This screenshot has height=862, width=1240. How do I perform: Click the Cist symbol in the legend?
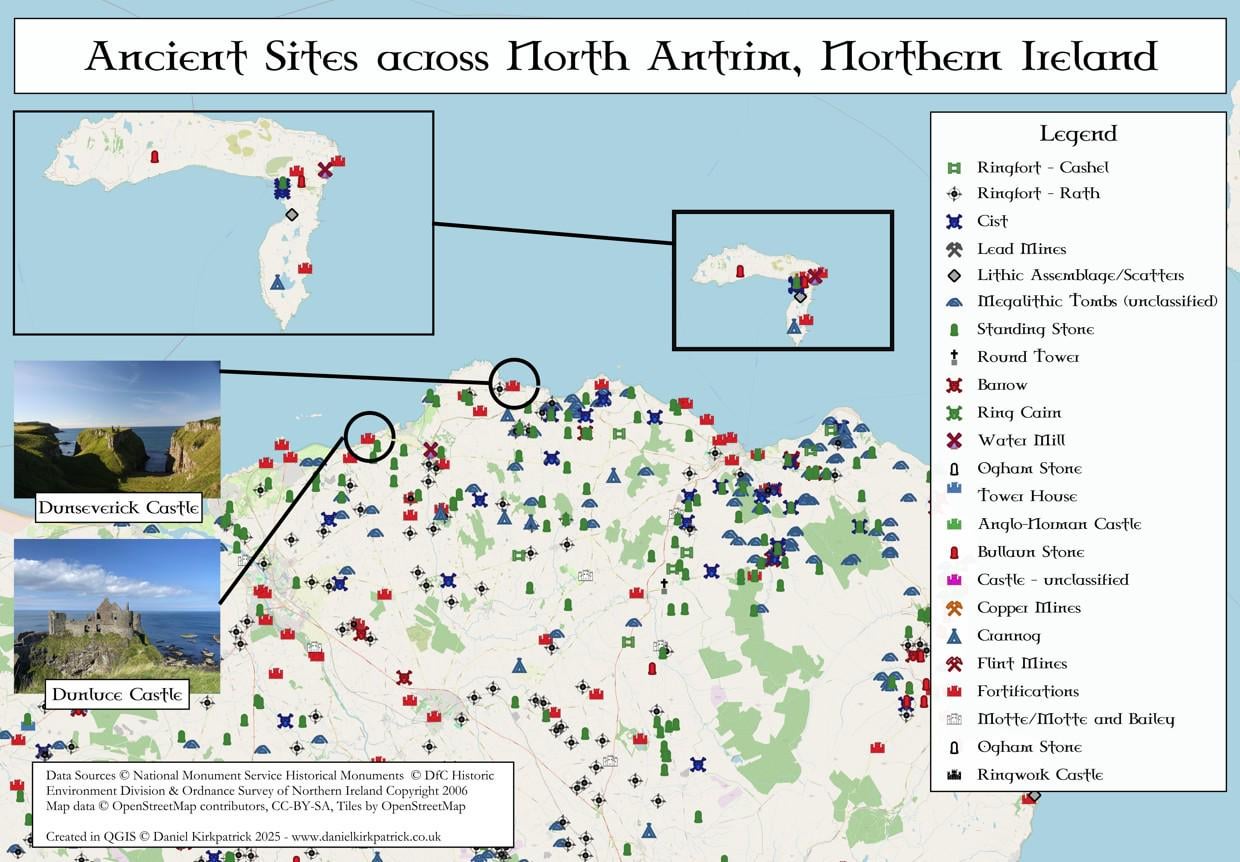point(954,222)
